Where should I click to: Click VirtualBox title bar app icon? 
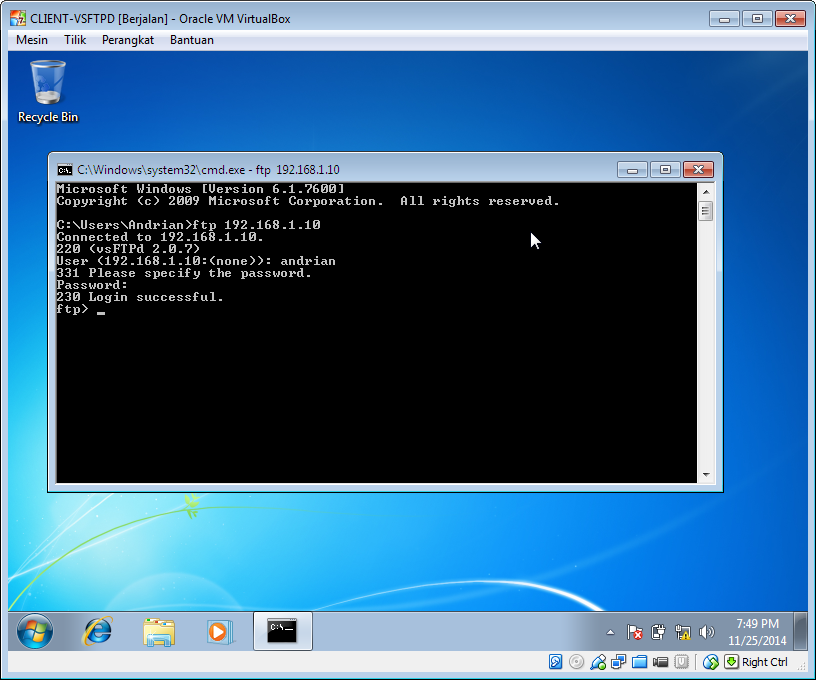point(18,19)
